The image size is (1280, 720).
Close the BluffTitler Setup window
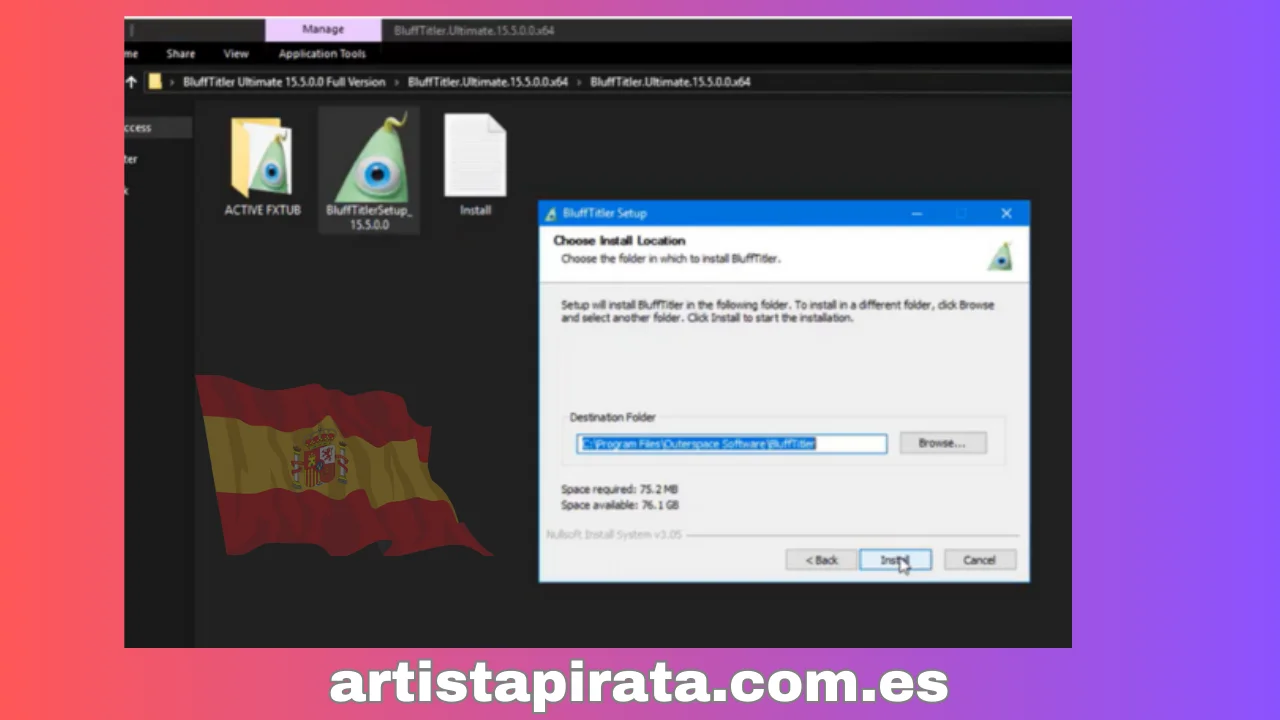point(1006,213)
